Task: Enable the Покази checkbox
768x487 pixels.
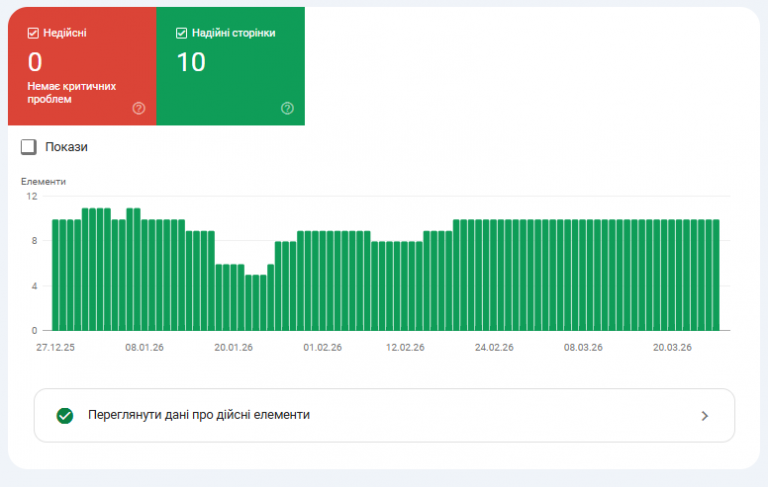Action: point(28,147)
